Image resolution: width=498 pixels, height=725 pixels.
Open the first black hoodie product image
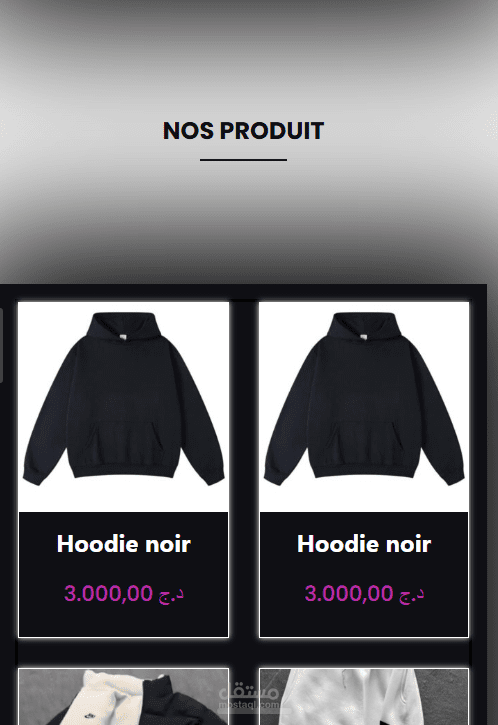pos(123,407)
